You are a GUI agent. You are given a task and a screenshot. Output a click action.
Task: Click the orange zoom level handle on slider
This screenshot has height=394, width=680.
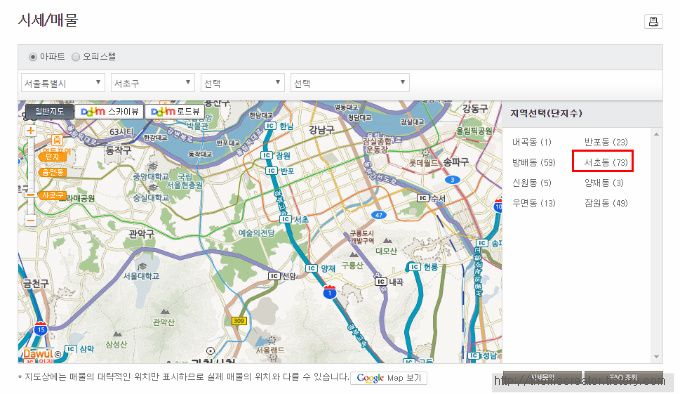pos(30,195)
